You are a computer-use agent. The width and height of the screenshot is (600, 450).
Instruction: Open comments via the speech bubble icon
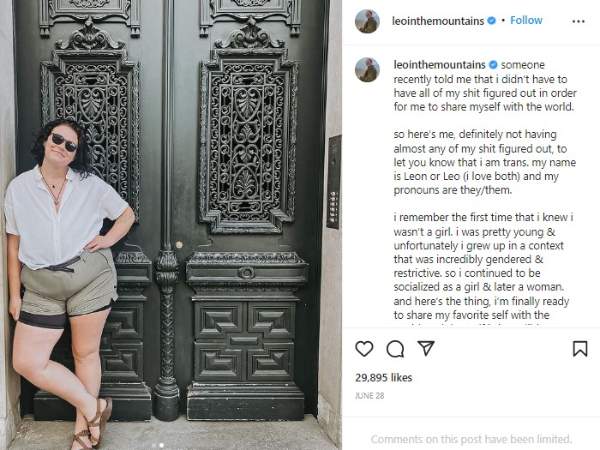click(395, 349)
